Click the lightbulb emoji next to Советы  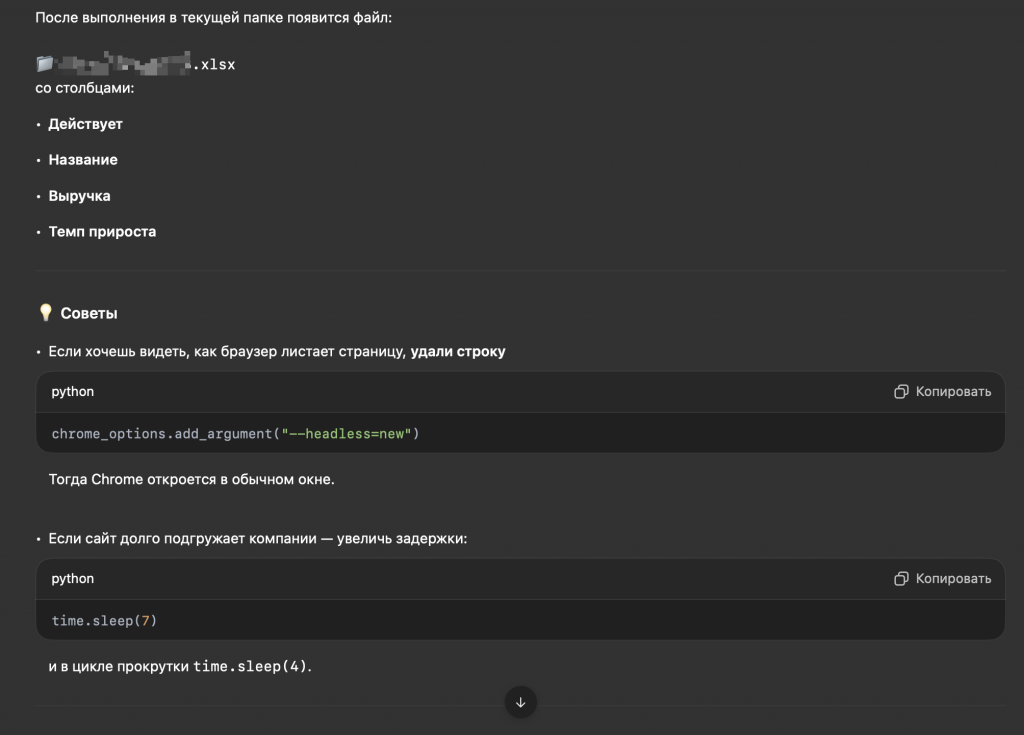coord(45,313)
